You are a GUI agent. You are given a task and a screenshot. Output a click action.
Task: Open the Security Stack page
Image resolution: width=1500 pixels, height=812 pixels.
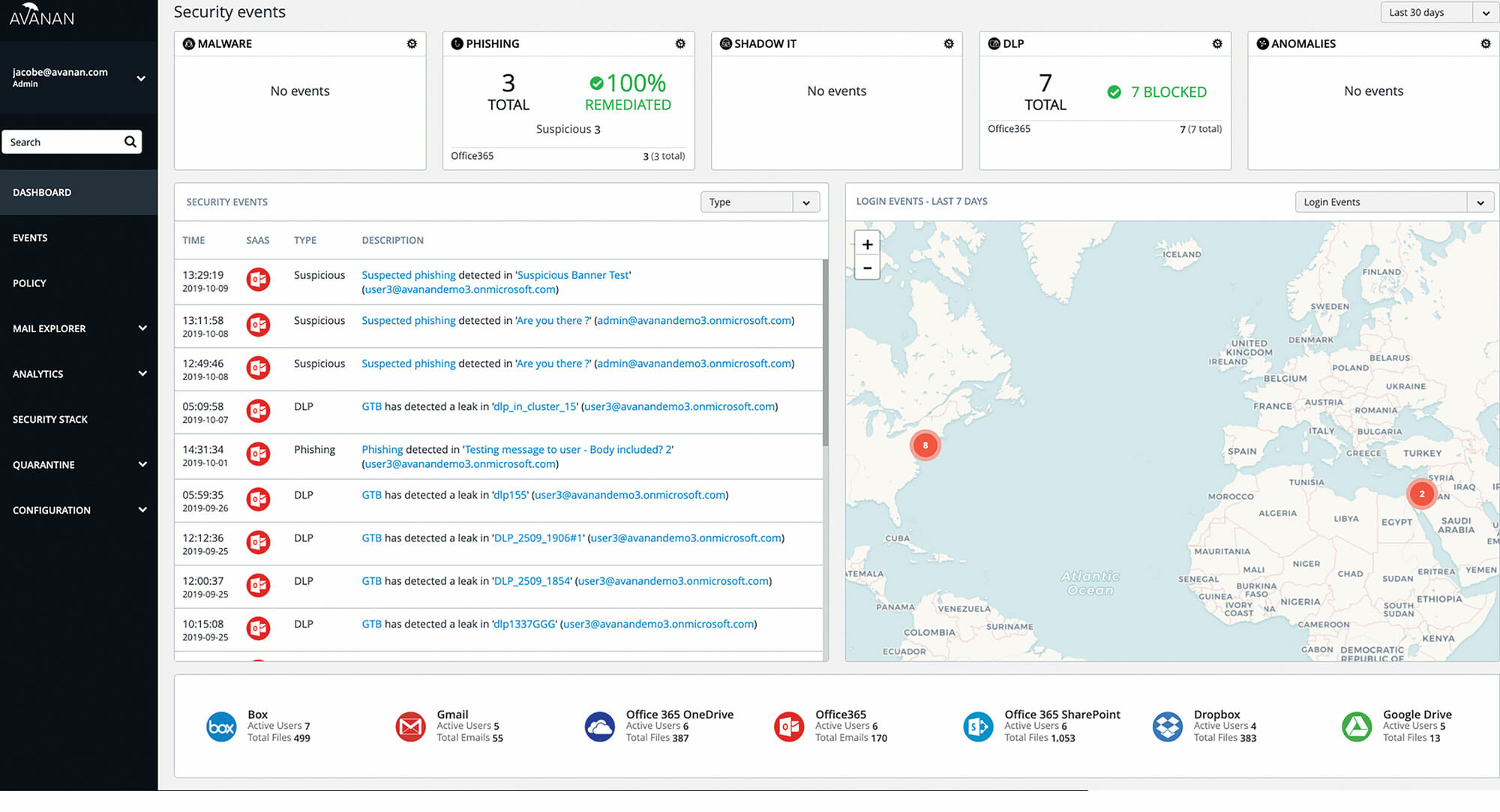click(50, 419)
